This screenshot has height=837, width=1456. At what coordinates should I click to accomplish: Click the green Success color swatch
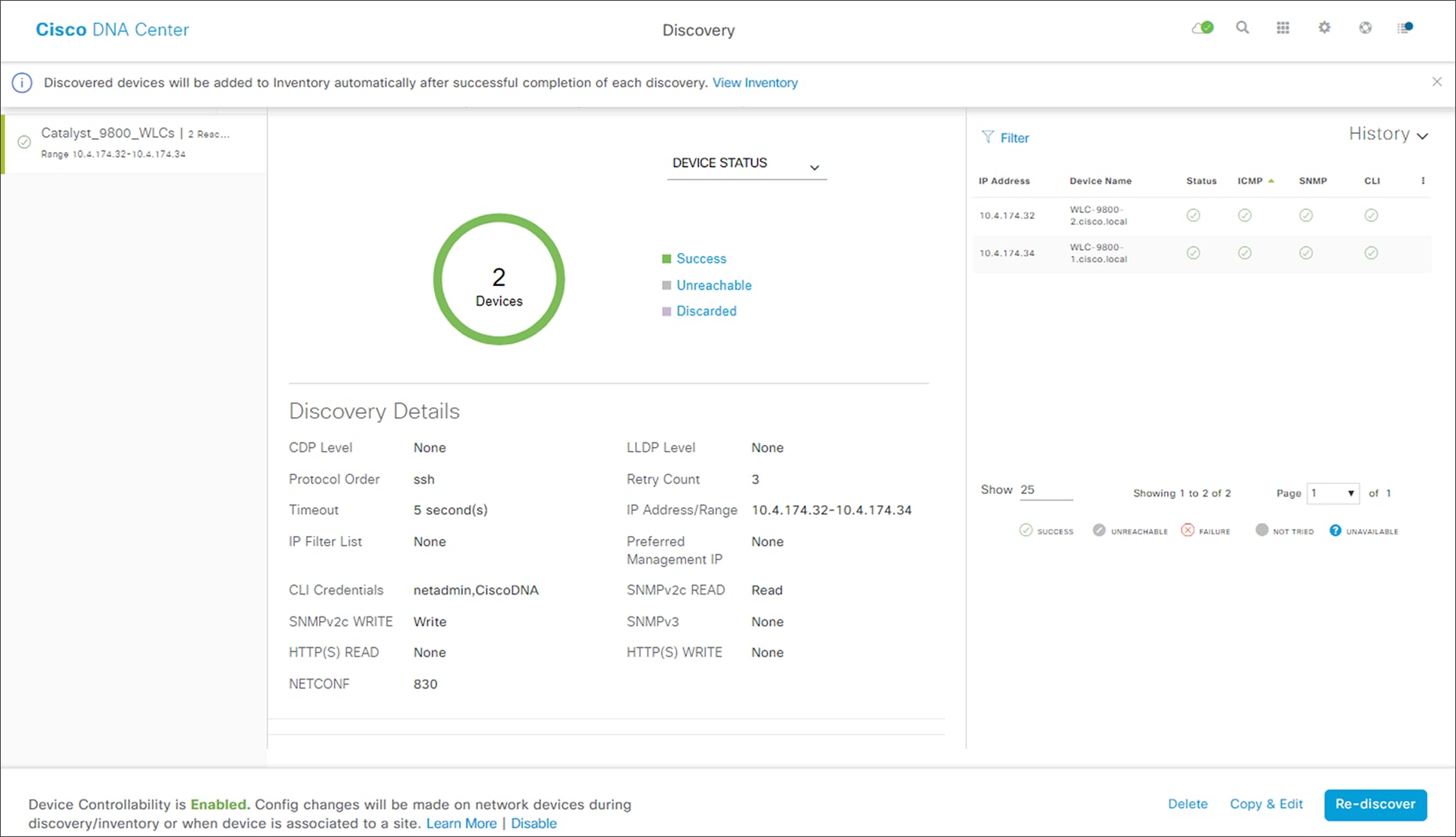(667, 259)
